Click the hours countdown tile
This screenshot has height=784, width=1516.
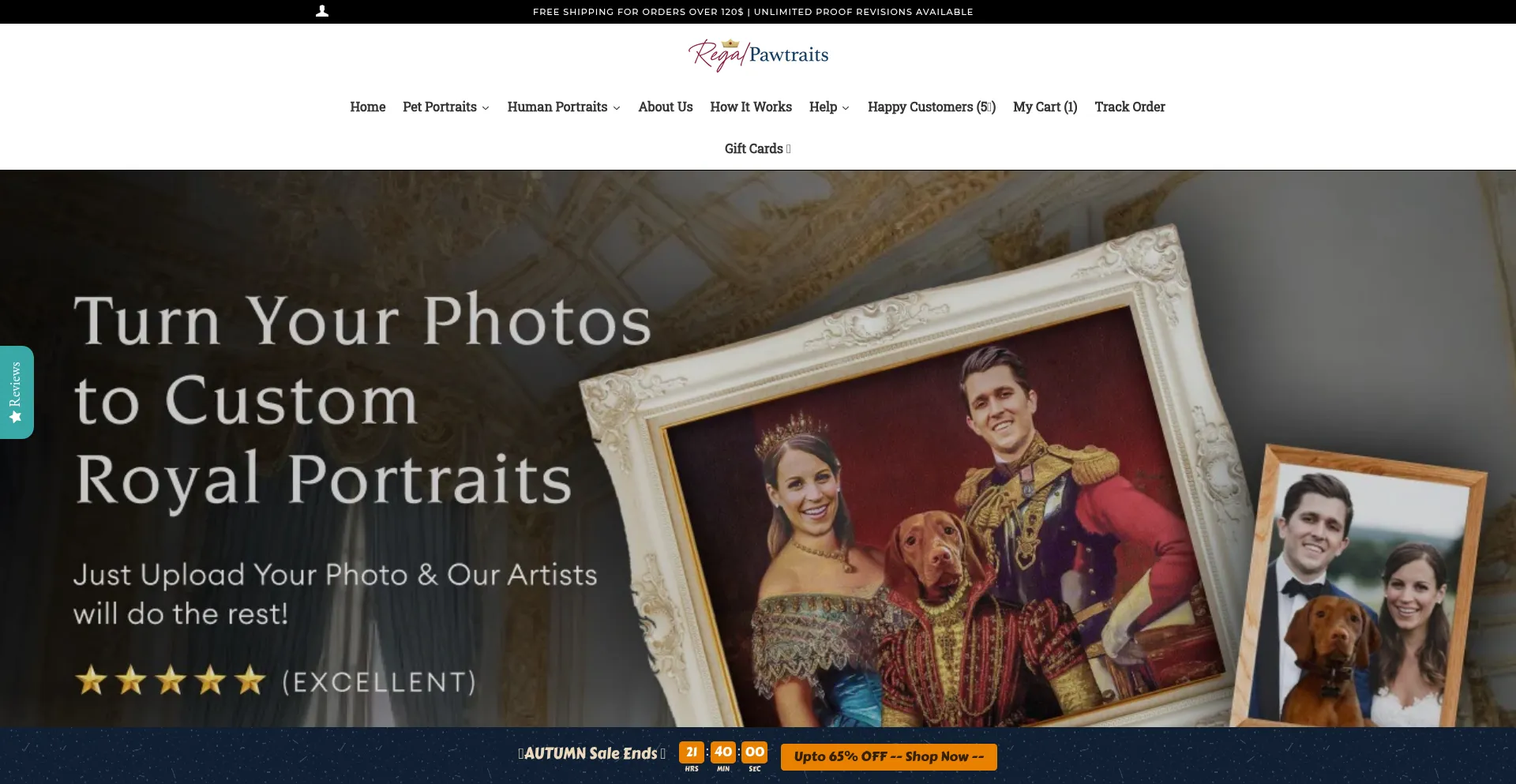(x=692, y=752)
